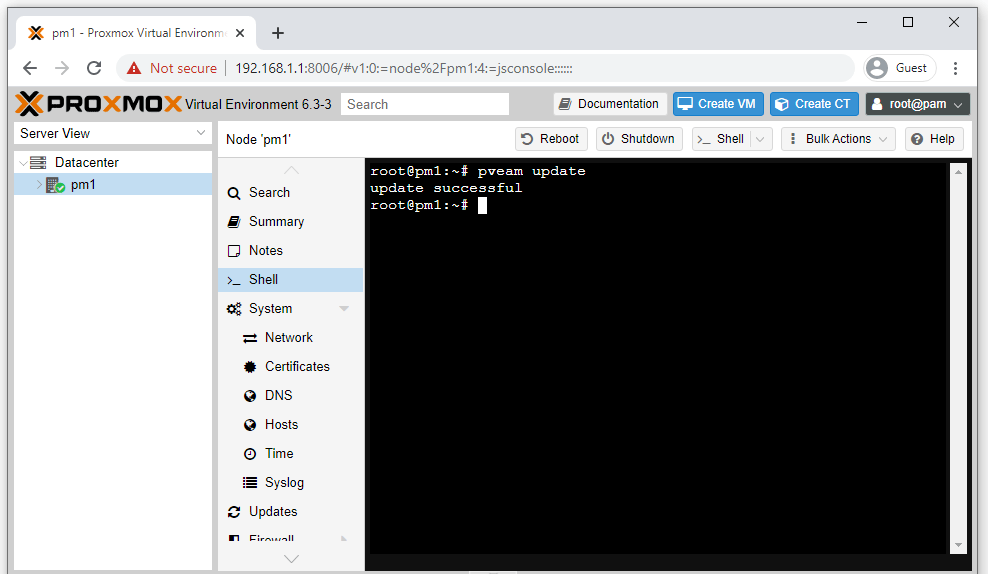Click the Create CT cube icon
The width and height of the screenshot is (988, 583).
coord(781,104)
